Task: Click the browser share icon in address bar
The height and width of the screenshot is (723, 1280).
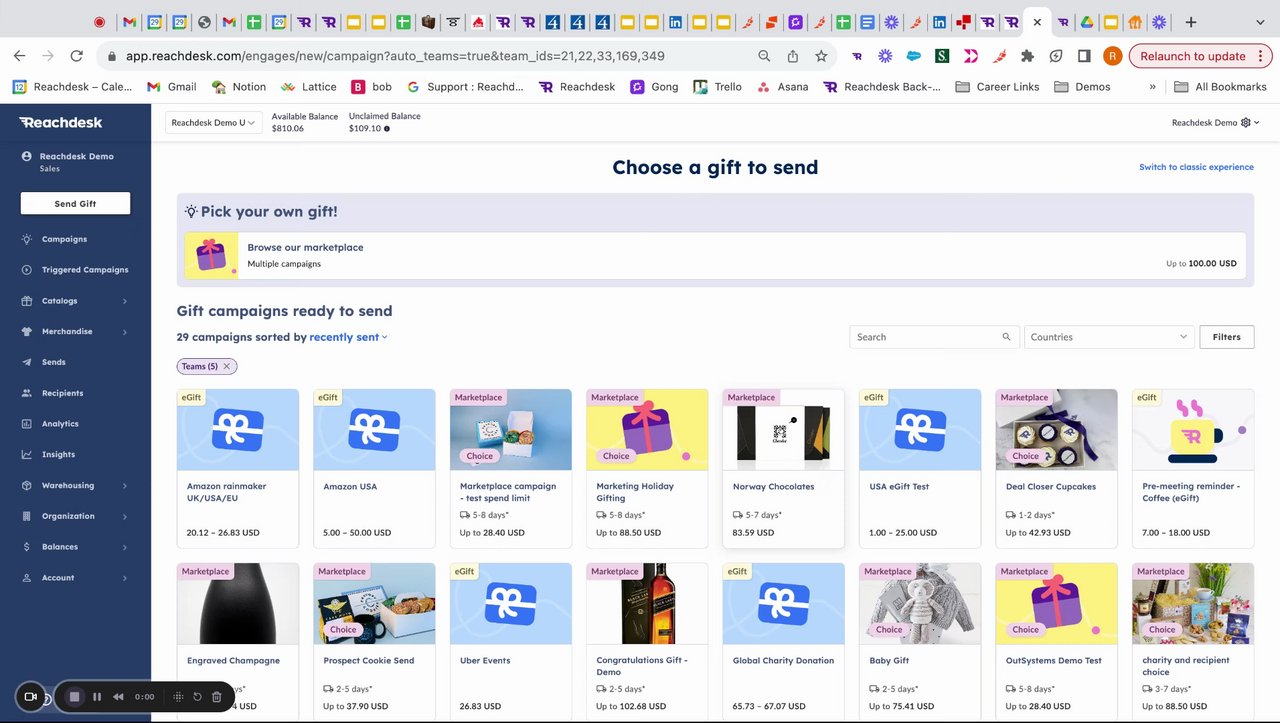Action: pos(793,56)
